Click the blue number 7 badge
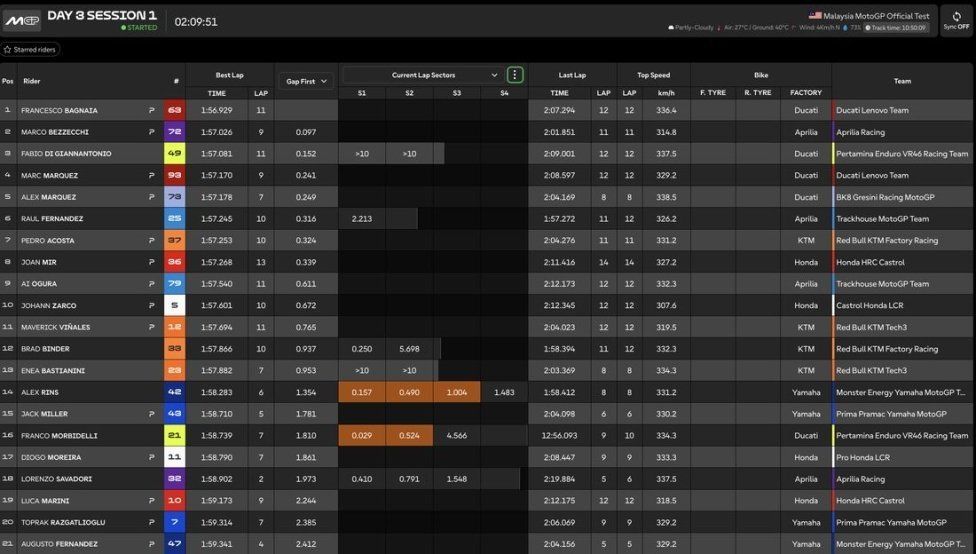The height and width of the screenshot is (554, 976). point(174,522)
